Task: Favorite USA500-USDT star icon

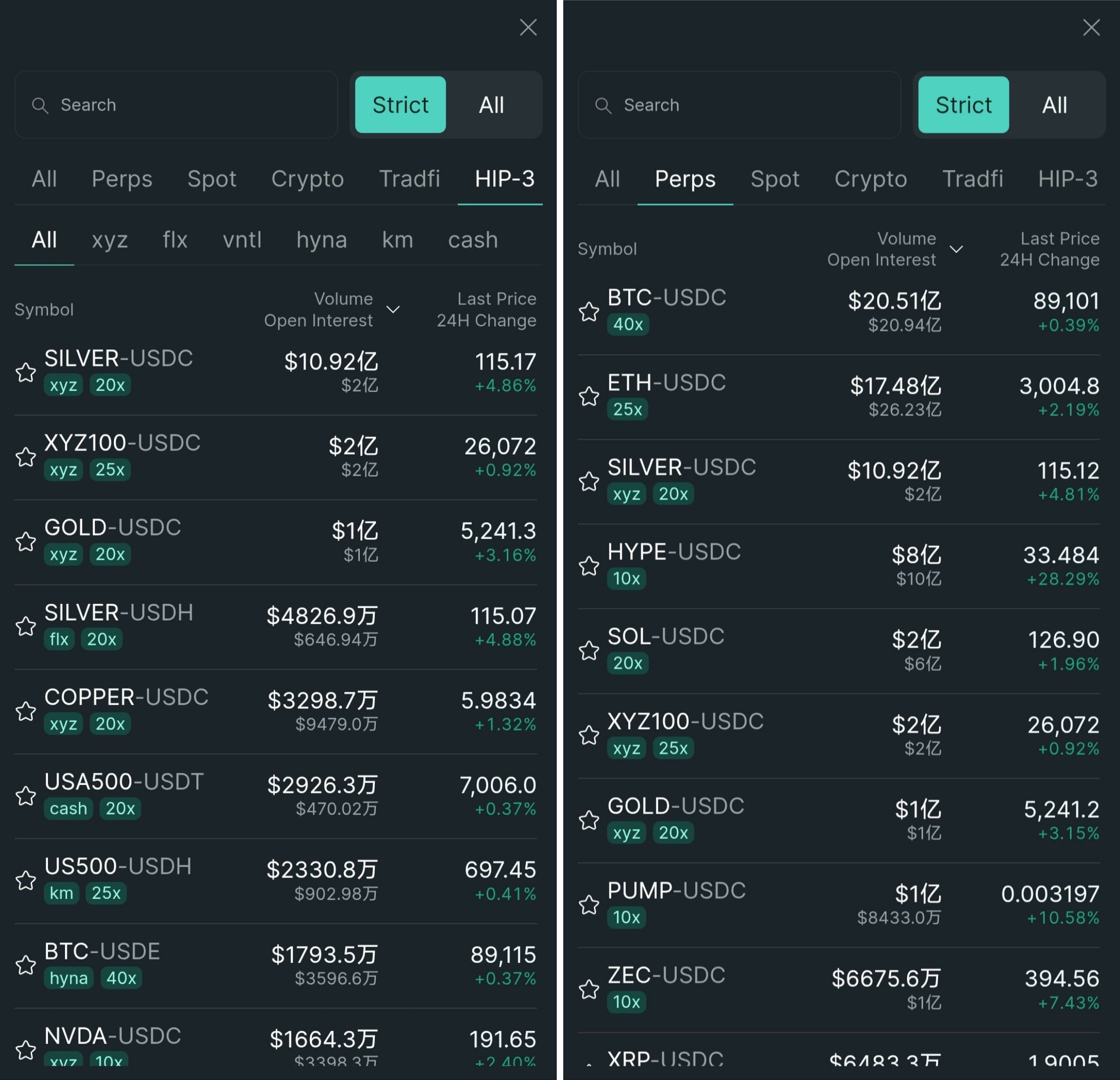Action: [x=25, y=796]
